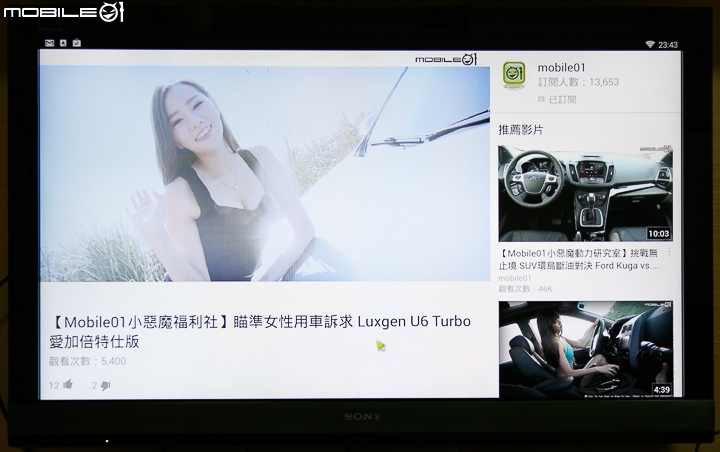This screenshot has width=720, height=452.
Task: Select the 2 dislikes count
Action: (95, 385)
